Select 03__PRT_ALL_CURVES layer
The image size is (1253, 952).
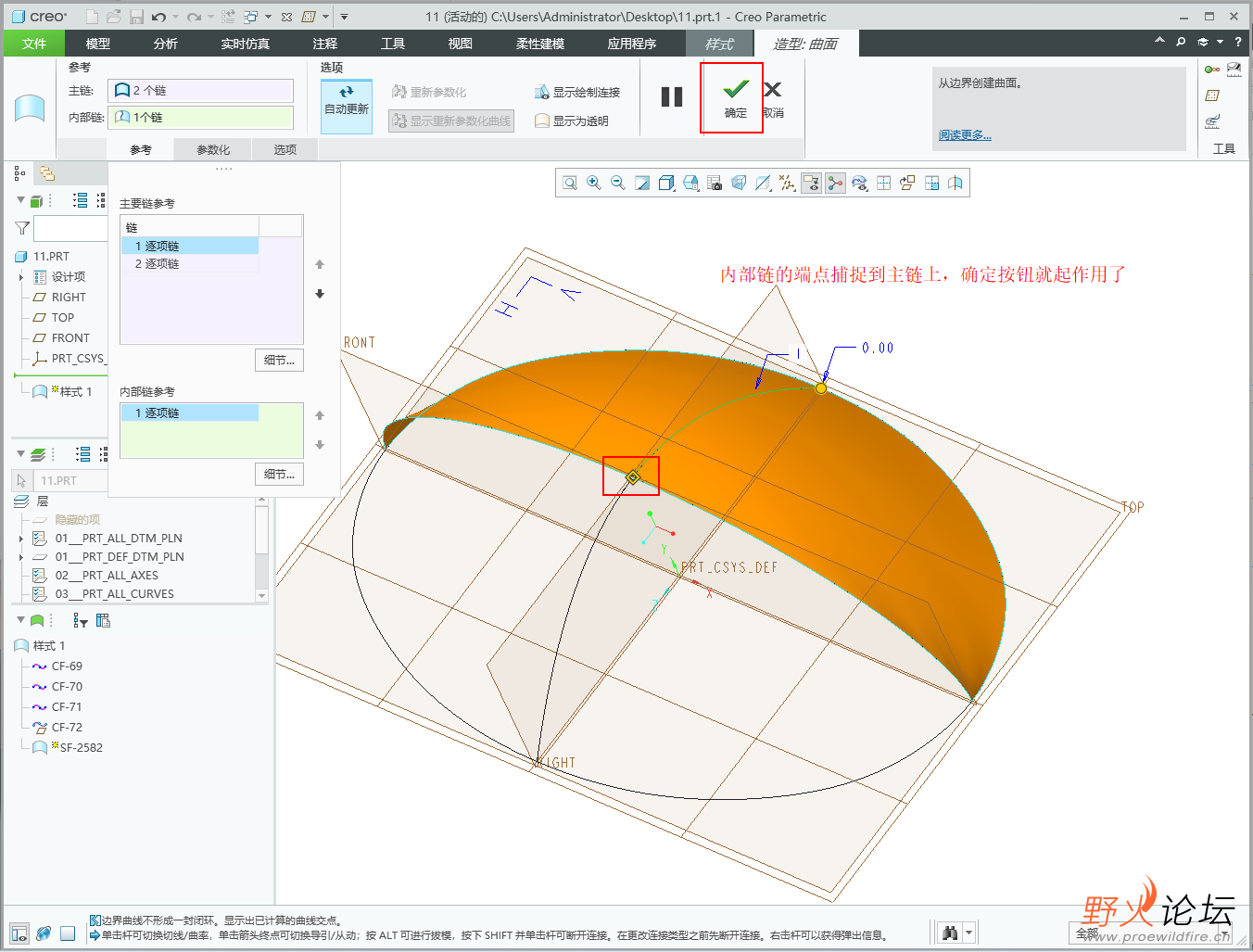tap(115, 594)
